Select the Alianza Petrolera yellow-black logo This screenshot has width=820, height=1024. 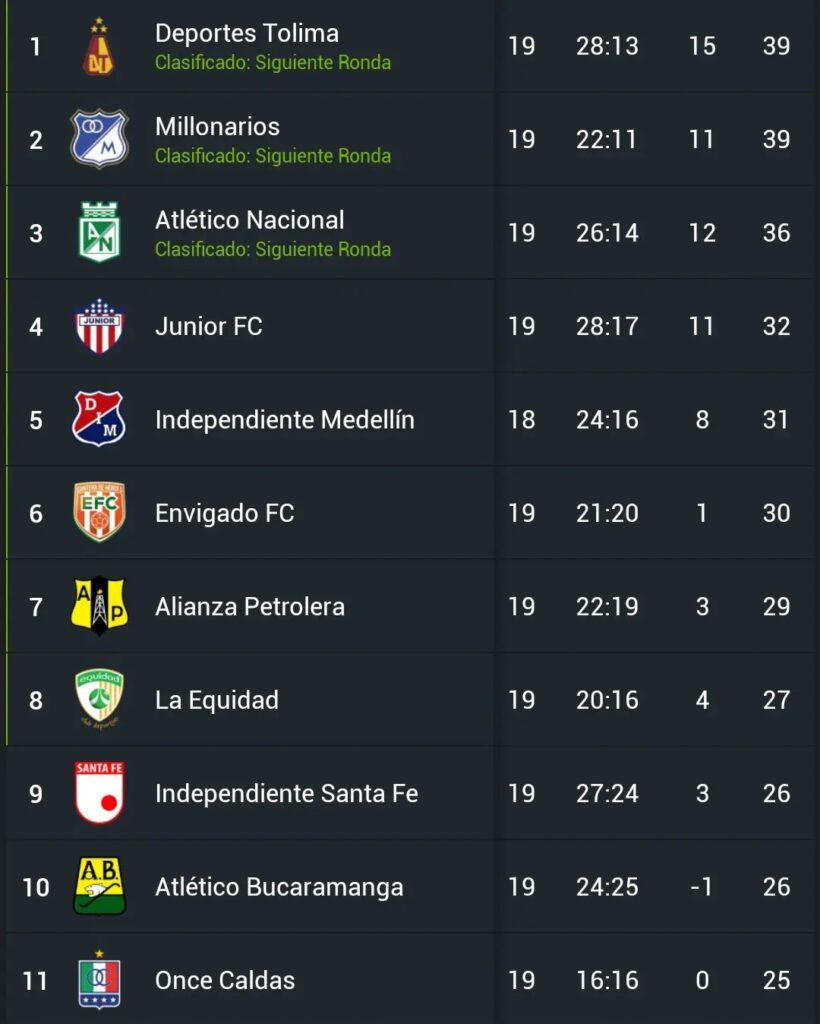tap(99, 605)
